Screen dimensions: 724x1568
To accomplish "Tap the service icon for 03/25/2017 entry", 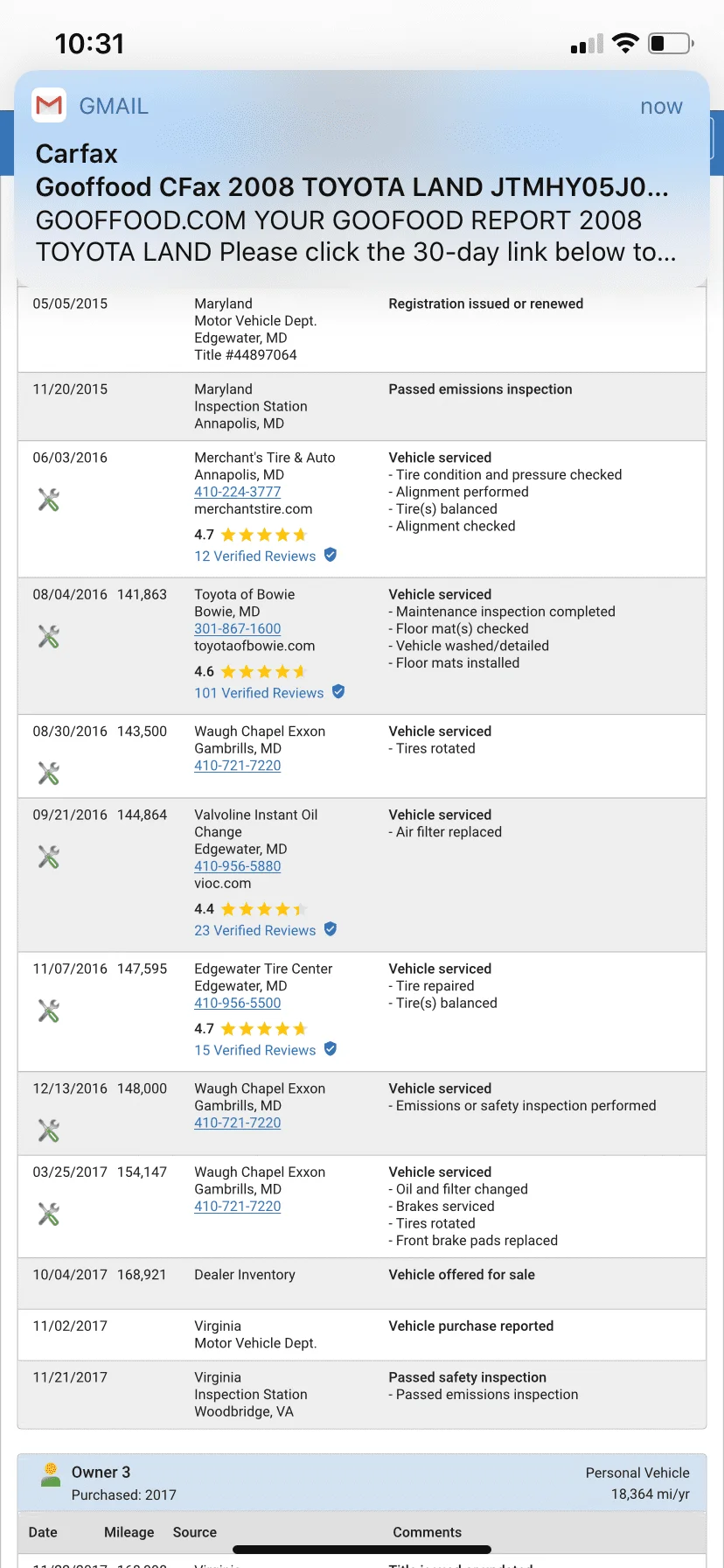I will pyautogui.click(x=49, y=1214).
